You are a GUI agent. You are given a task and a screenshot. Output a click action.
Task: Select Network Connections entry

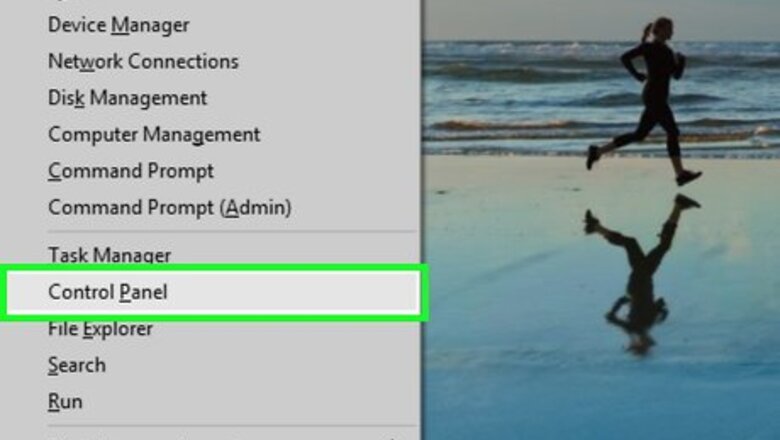click(x=143, y=62)
